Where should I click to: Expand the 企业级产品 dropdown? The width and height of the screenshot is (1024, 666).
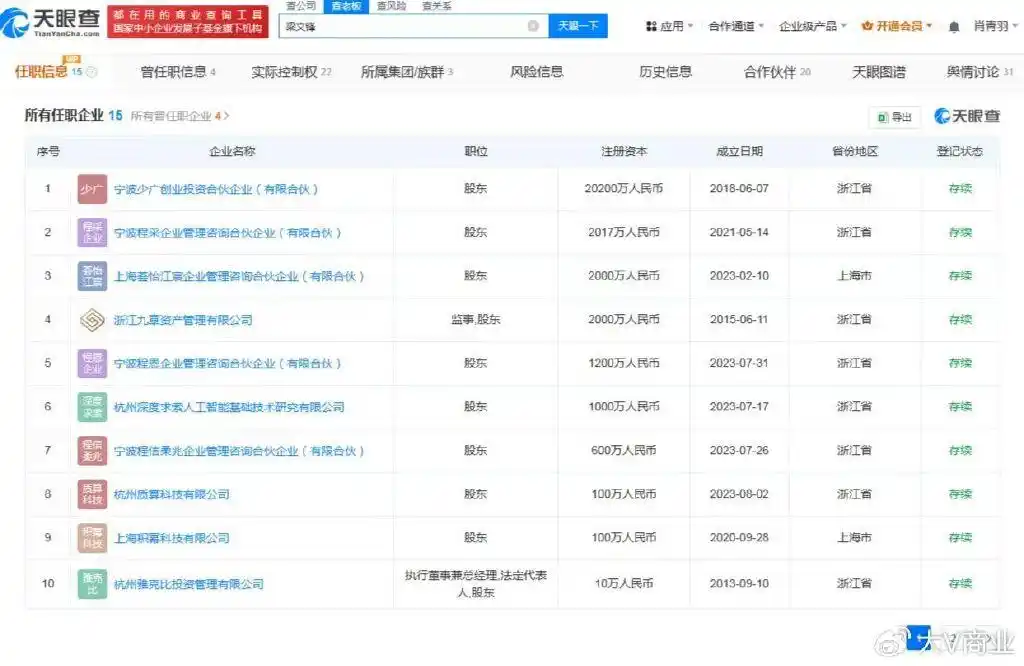click(812, 26)
